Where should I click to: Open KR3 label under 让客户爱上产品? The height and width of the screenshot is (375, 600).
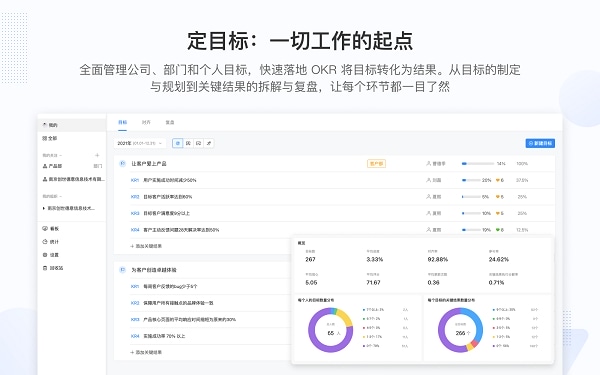[x=135, y=213]
